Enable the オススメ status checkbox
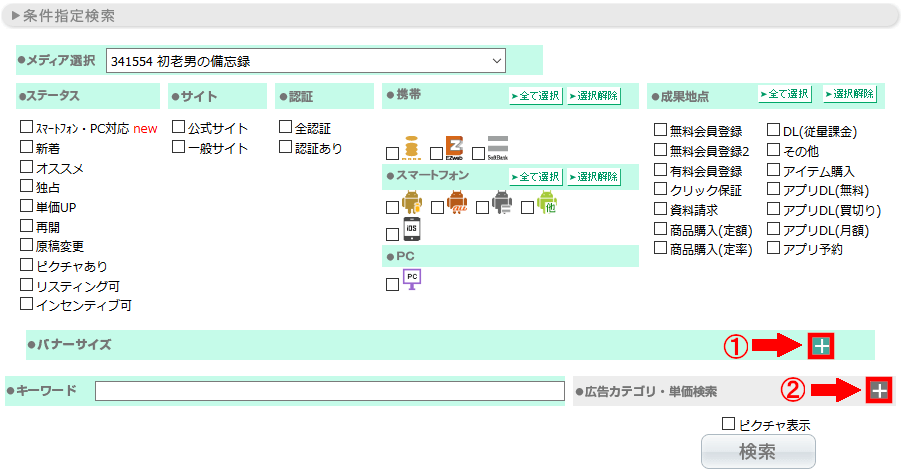 [26, 167]
